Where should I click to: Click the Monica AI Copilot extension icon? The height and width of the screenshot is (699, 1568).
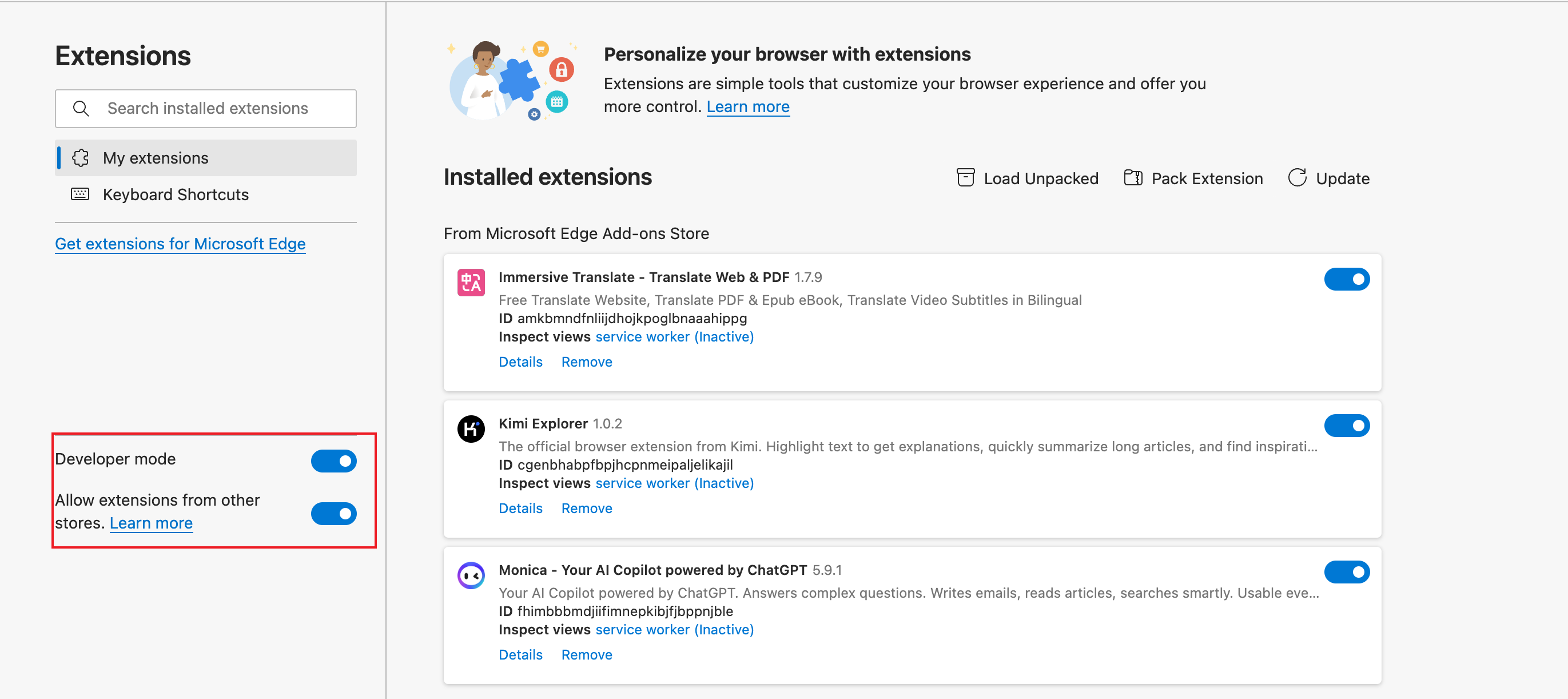click(471, 575)
